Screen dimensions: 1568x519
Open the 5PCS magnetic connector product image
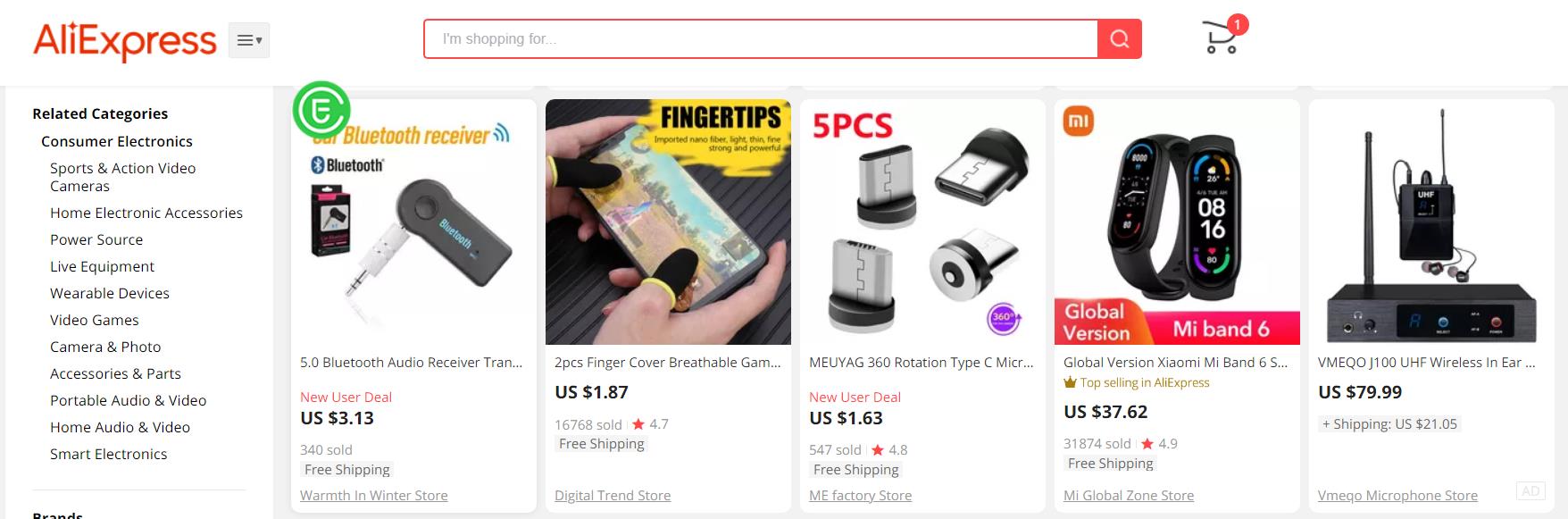click(x=922, y=222)
